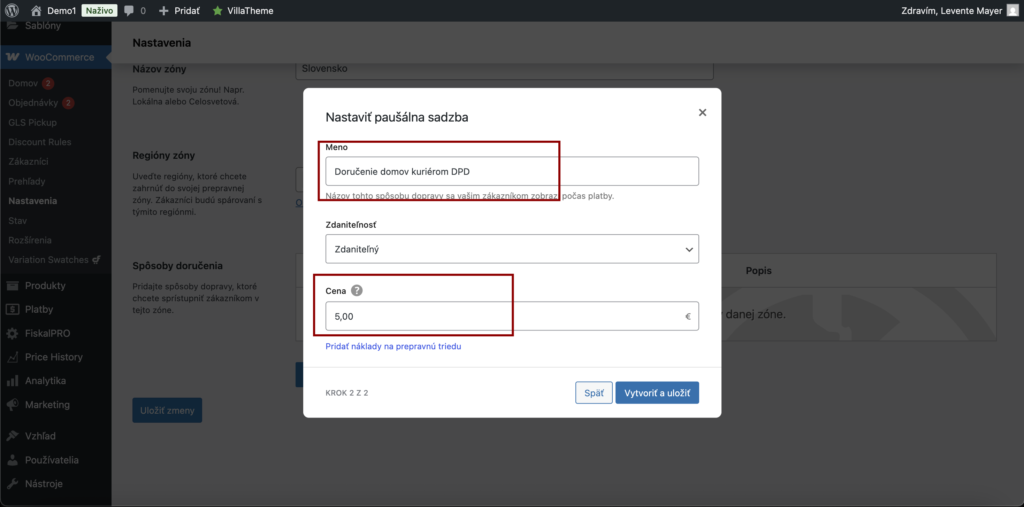Open the Produkty menu
The image size is (1024, 507).
45,285
